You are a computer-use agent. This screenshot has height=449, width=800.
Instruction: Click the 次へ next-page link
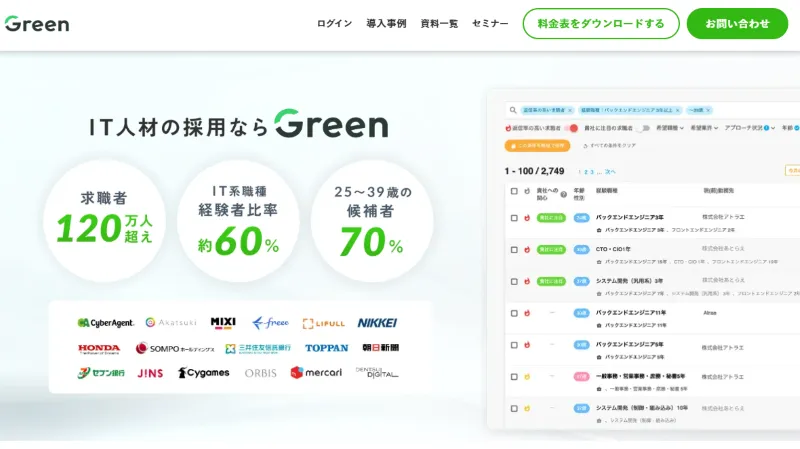610,172
